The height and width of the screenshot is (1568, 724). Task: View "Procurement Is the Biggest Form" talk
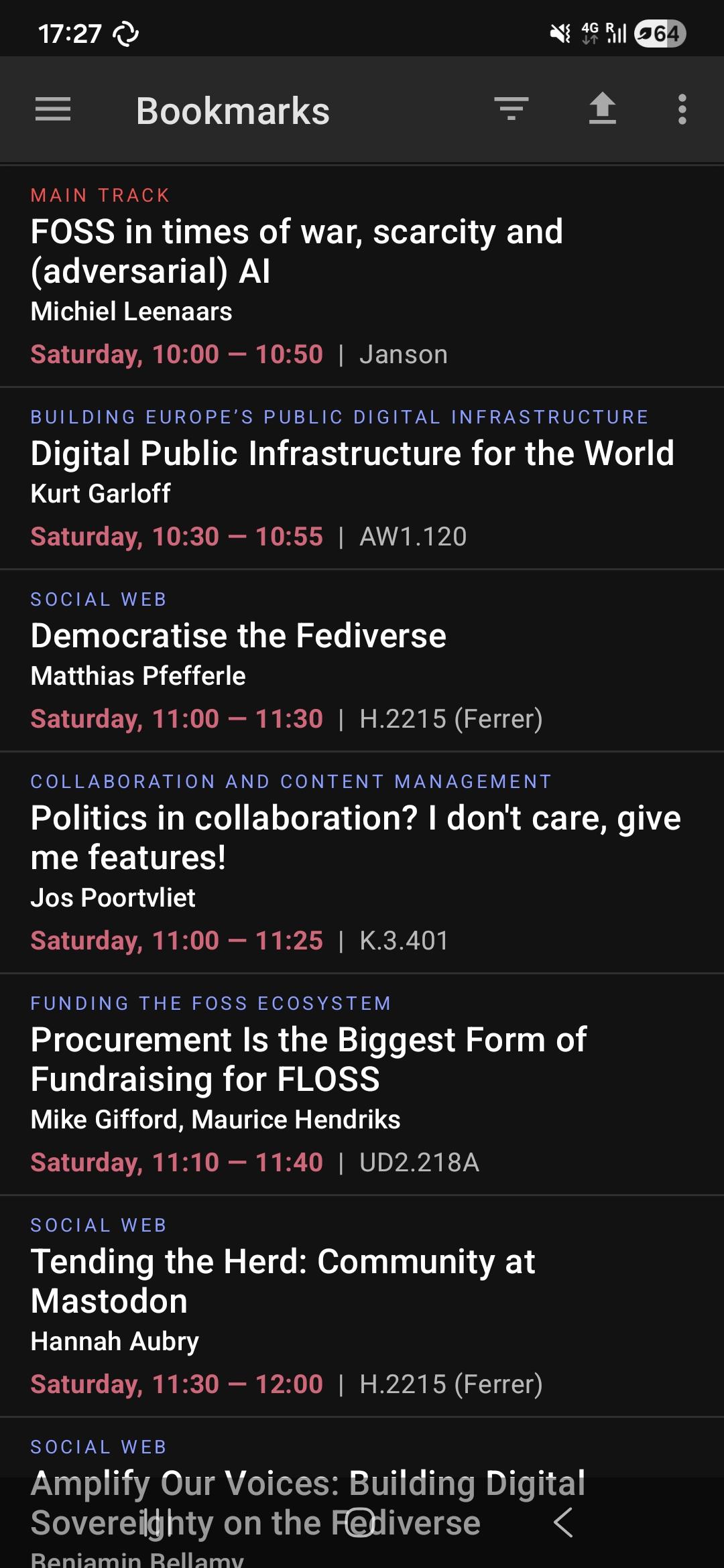click(308, 1059)
